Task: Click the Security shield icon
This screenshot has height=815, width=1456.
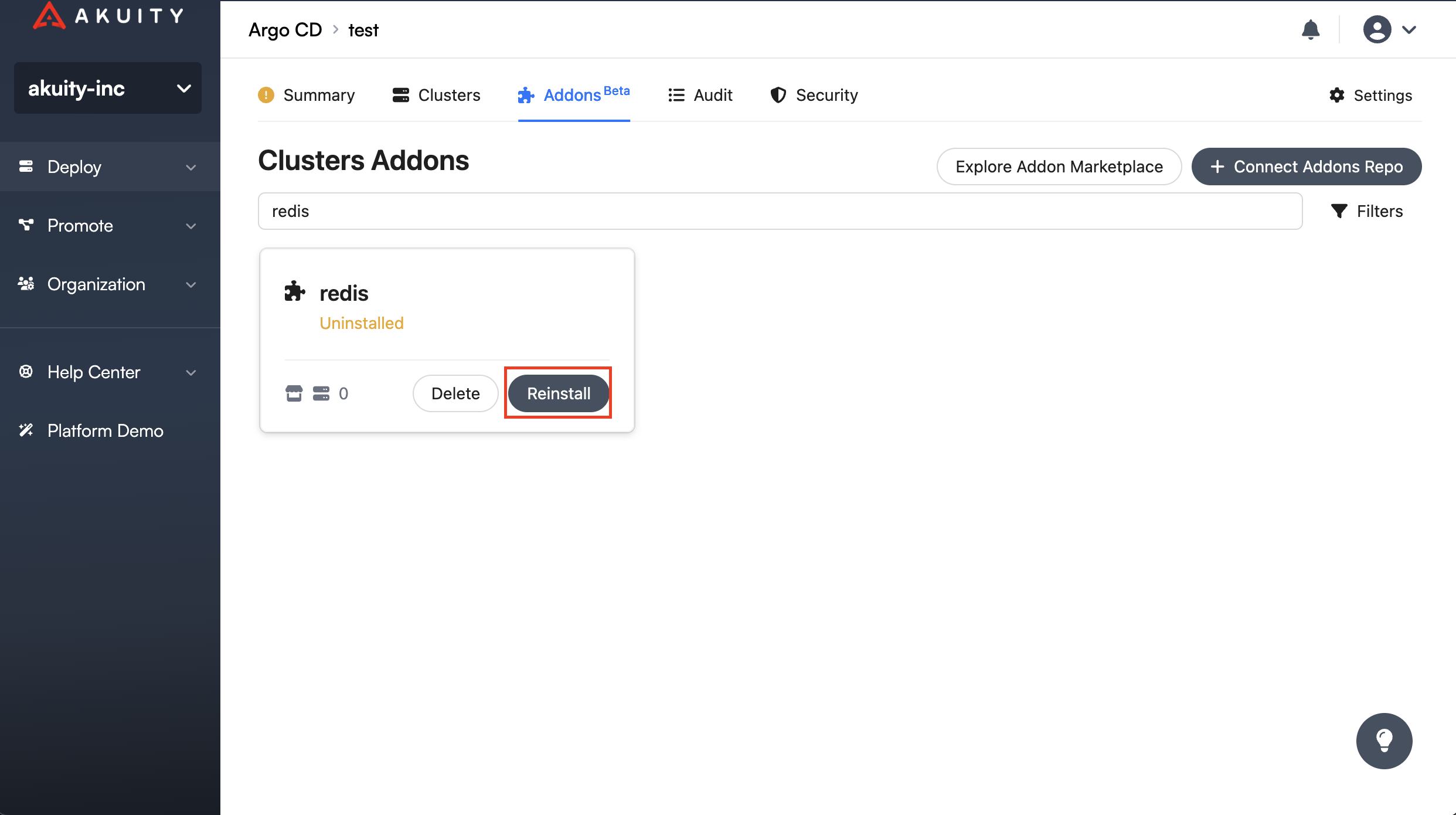Action: coord(778,95)
